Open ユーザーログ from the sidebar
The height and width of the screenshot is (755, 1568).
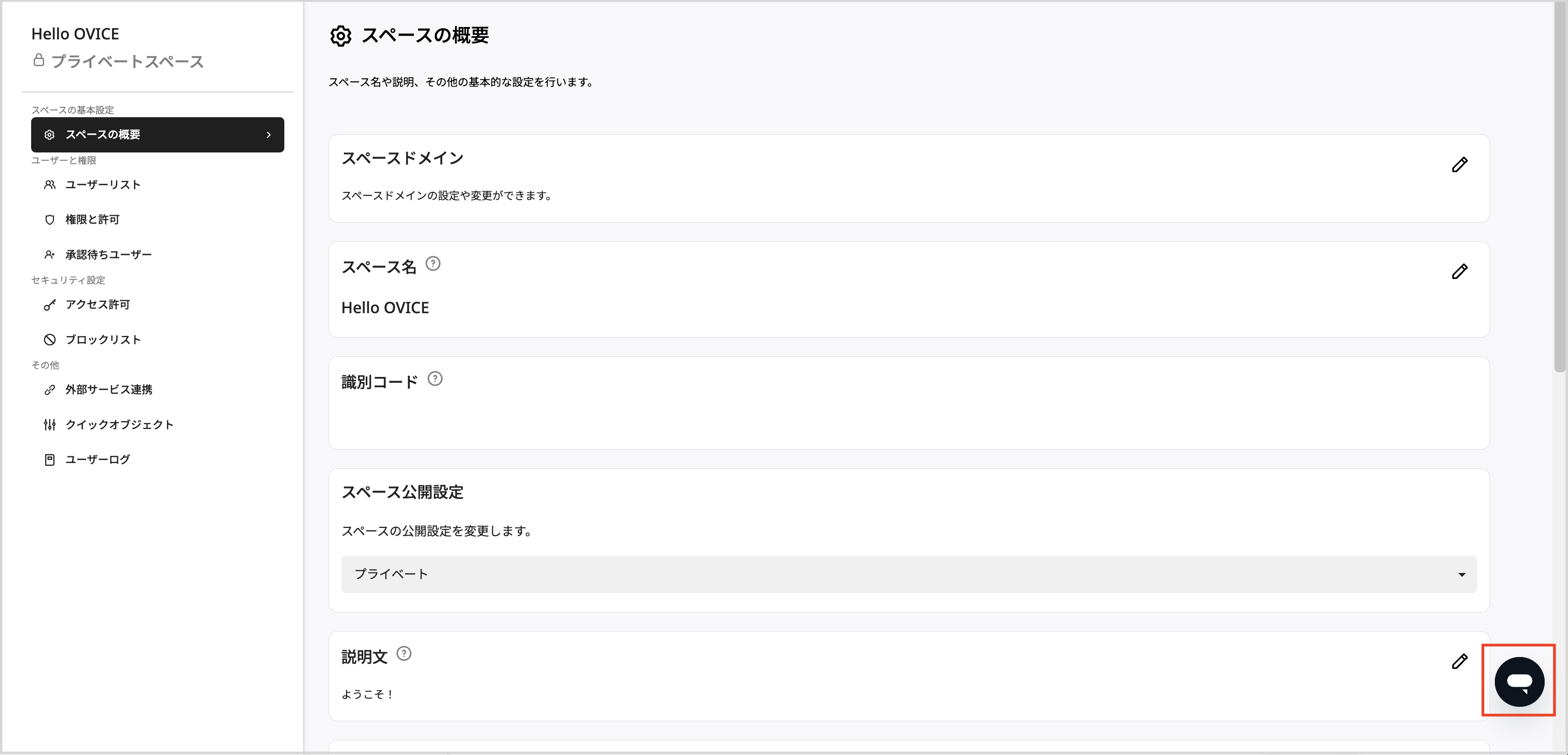(x=98, y=459)
